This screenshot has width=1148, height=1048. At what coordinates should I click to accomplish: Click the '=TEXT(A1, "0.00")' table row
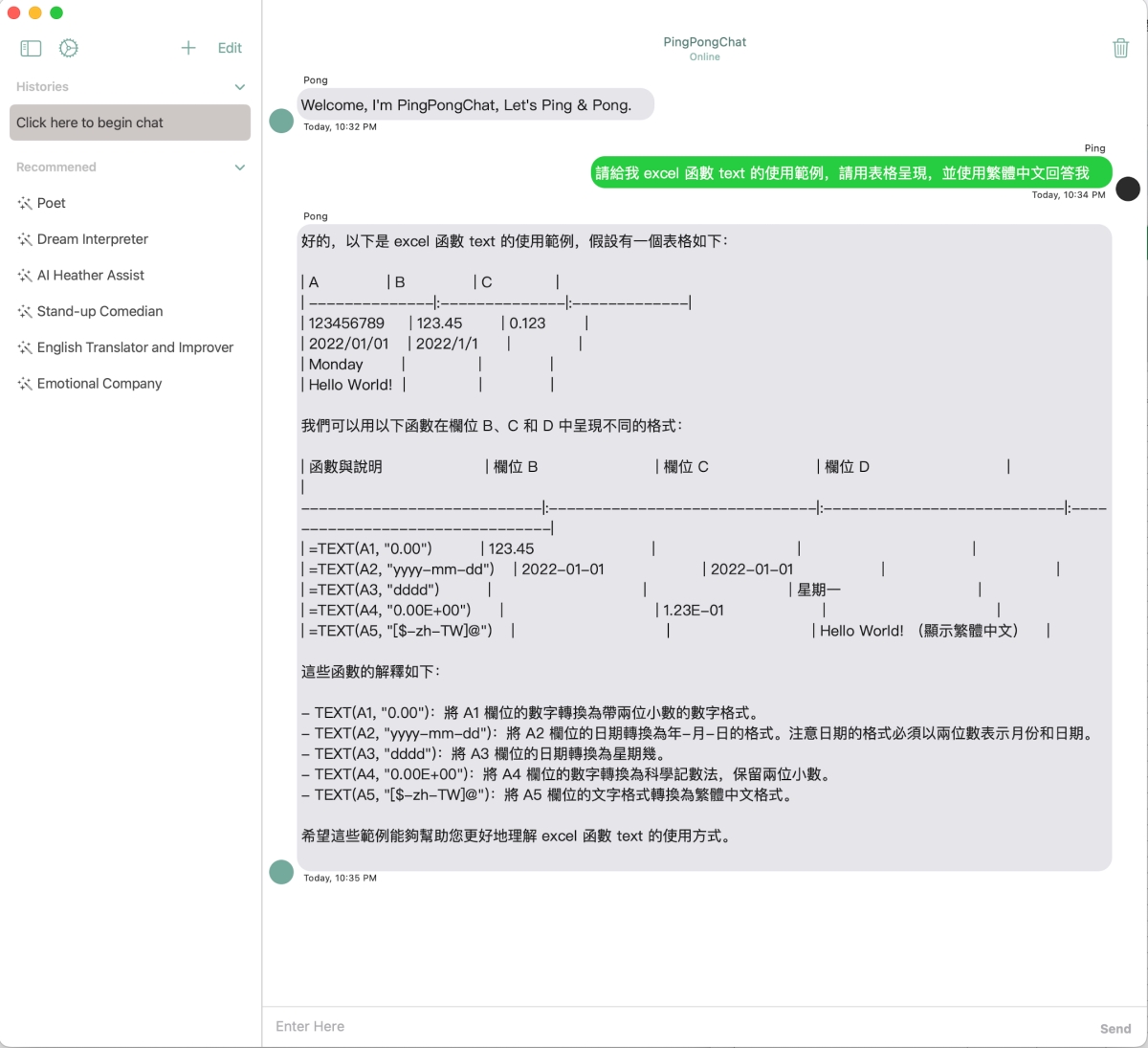pyautogui.click(x=638, y=548)
